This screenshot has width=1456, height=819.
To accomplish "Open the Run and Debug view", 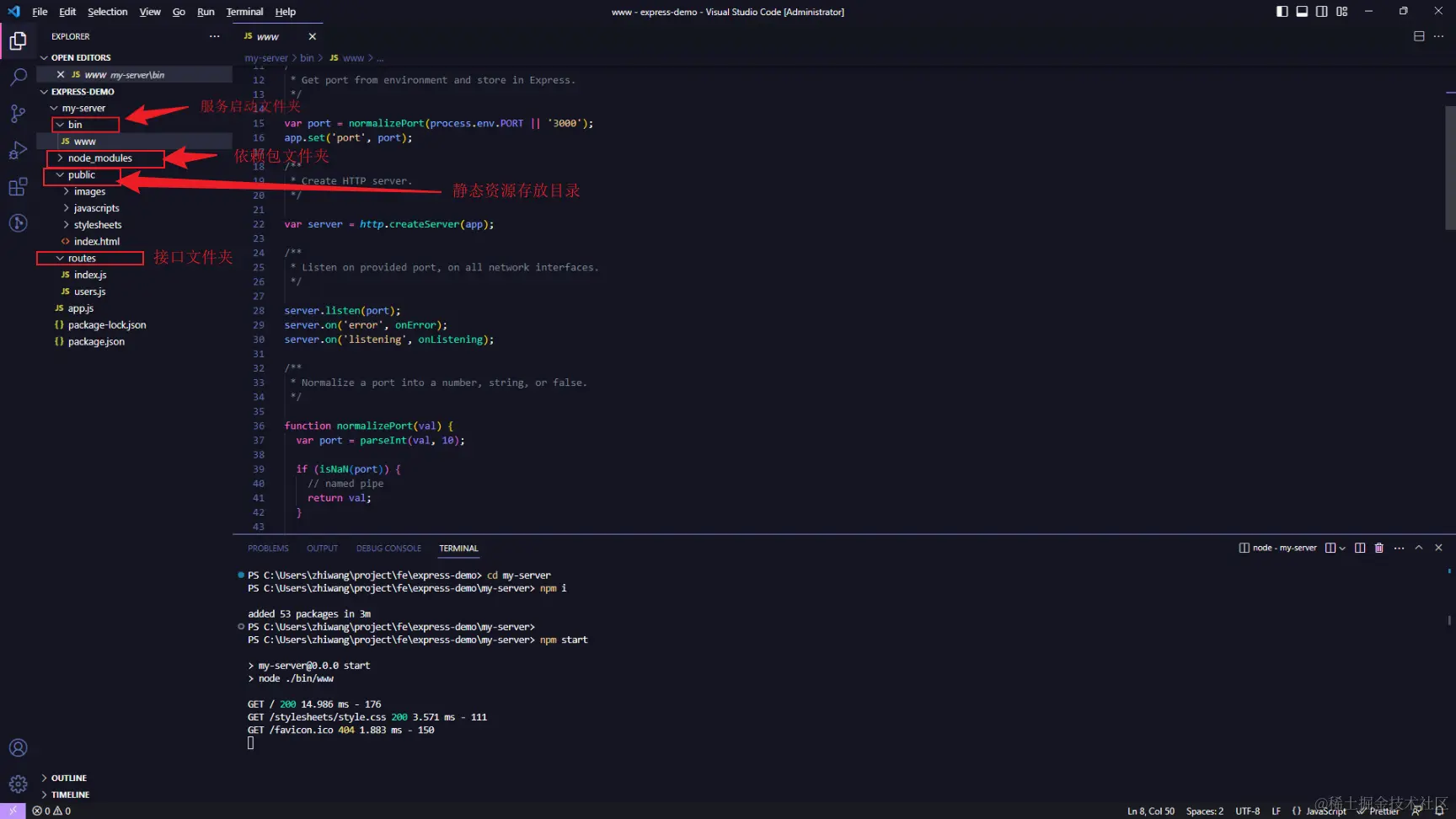I will coord(18,151).
